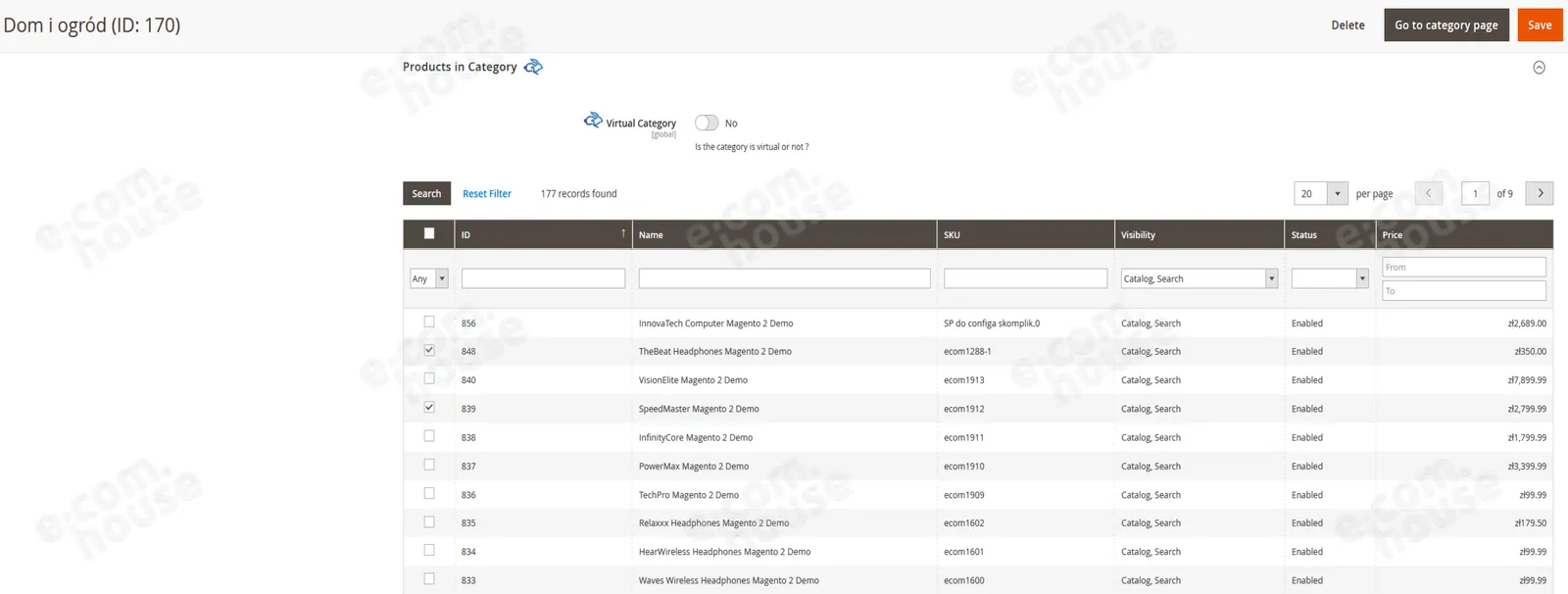Uncheck the box for product 839
1568x594 pixels.
pyautogui.click(x=429, y=407)
